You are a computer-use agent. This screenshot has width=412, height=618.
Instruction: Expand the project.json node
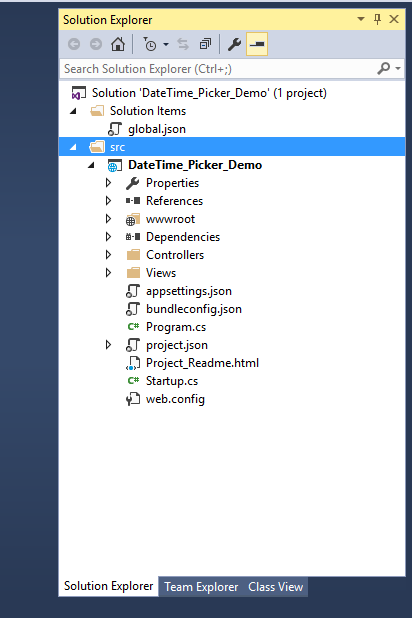[x=108, y=345]
